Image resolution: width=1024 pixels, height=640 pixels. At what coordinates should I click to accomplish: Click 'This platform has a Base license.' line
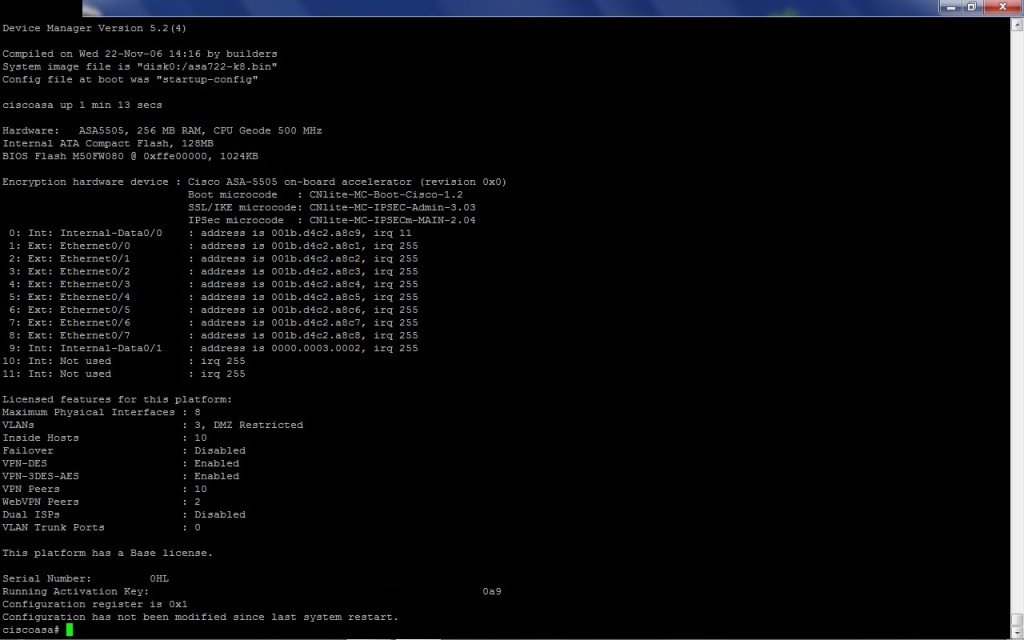108,553
